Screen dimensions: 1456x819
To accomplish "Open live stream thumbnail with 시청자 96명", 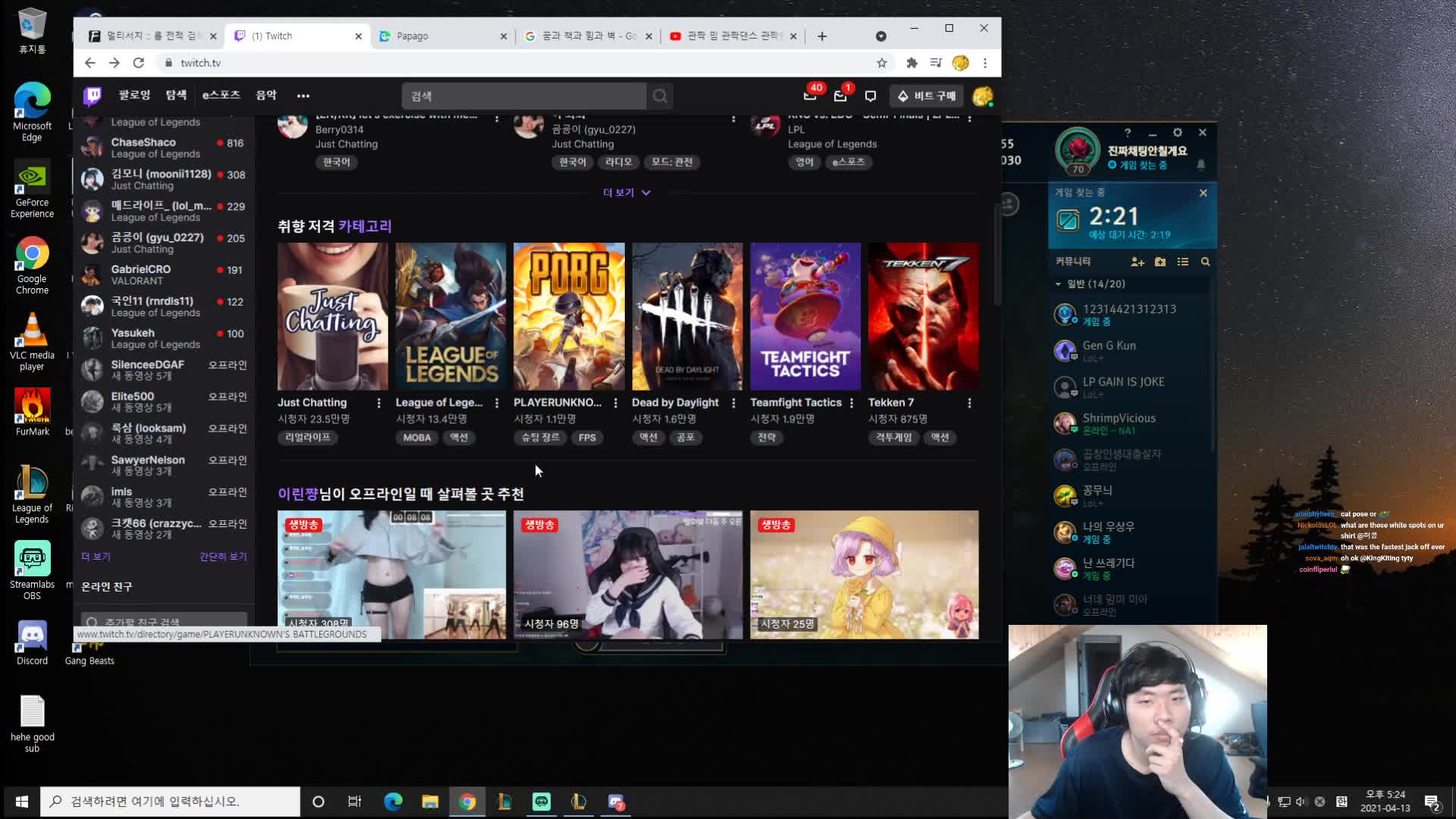I will (x=628, y=574).
